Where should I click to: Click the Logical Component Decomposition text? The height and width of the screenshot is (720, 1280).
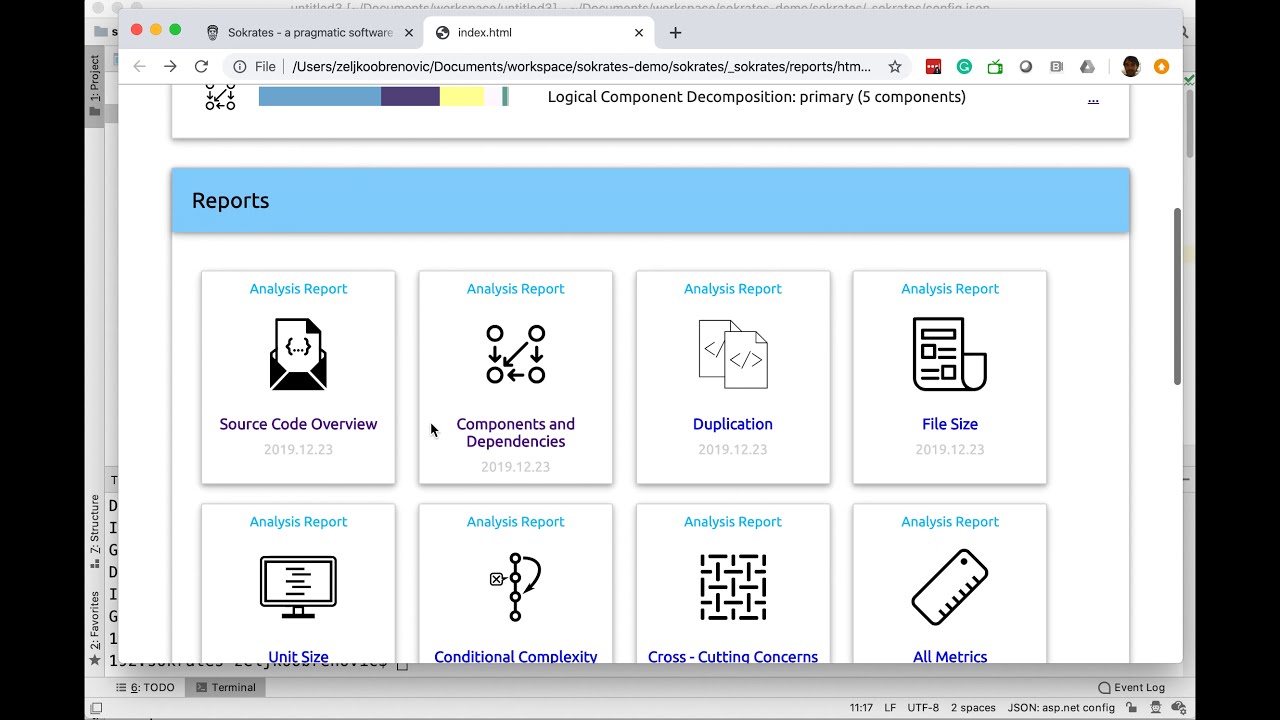[757, 97]
